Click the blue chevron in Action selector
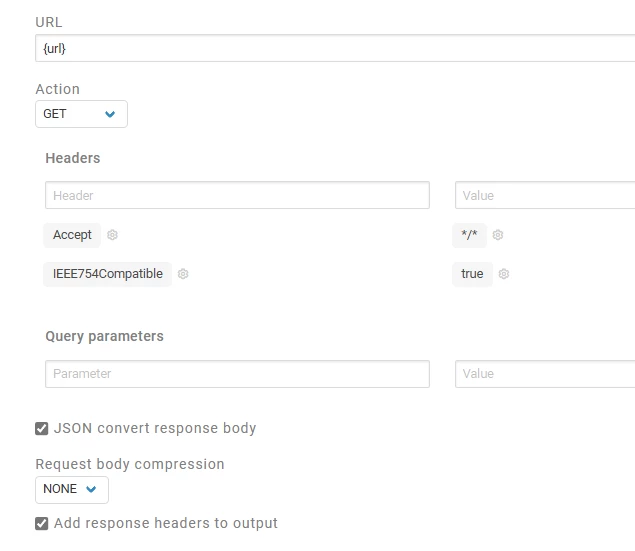 click(x=110, y=114)
